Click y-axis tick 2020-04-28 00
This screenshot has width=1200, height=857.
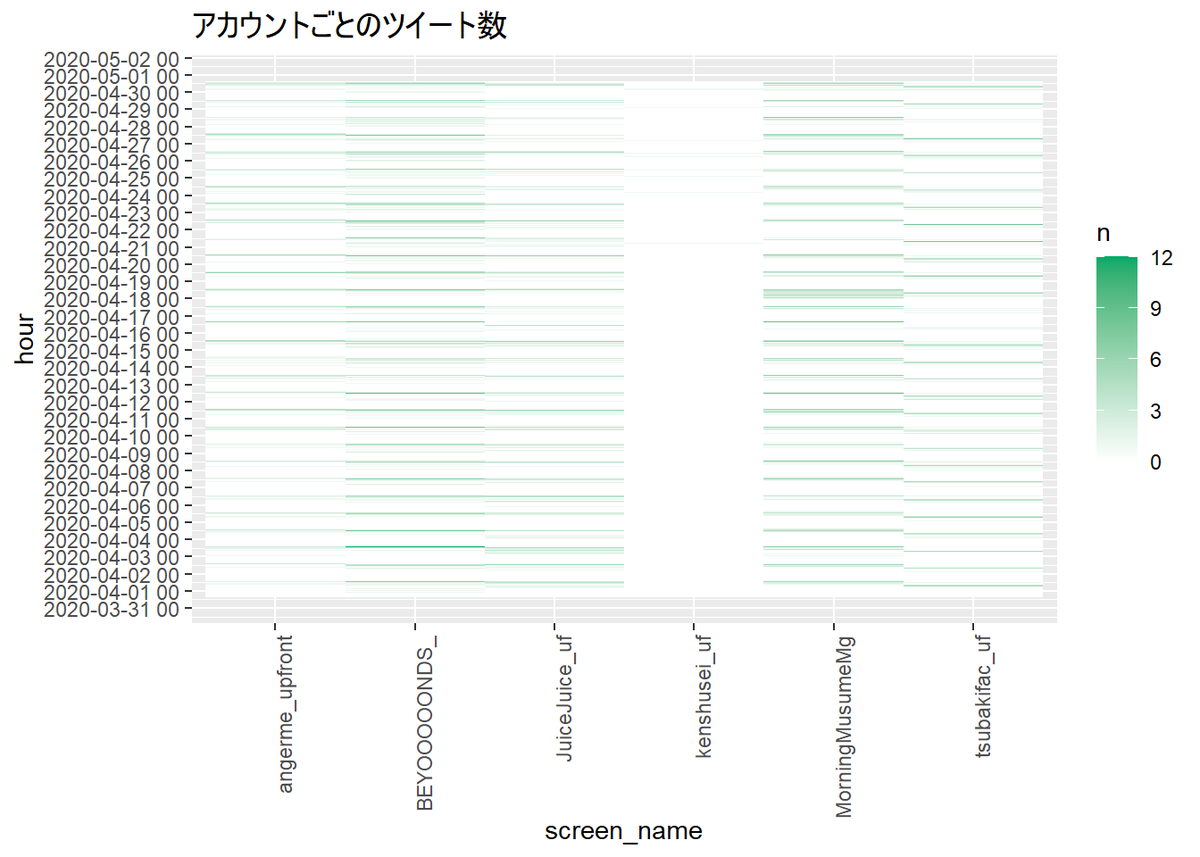112,128
